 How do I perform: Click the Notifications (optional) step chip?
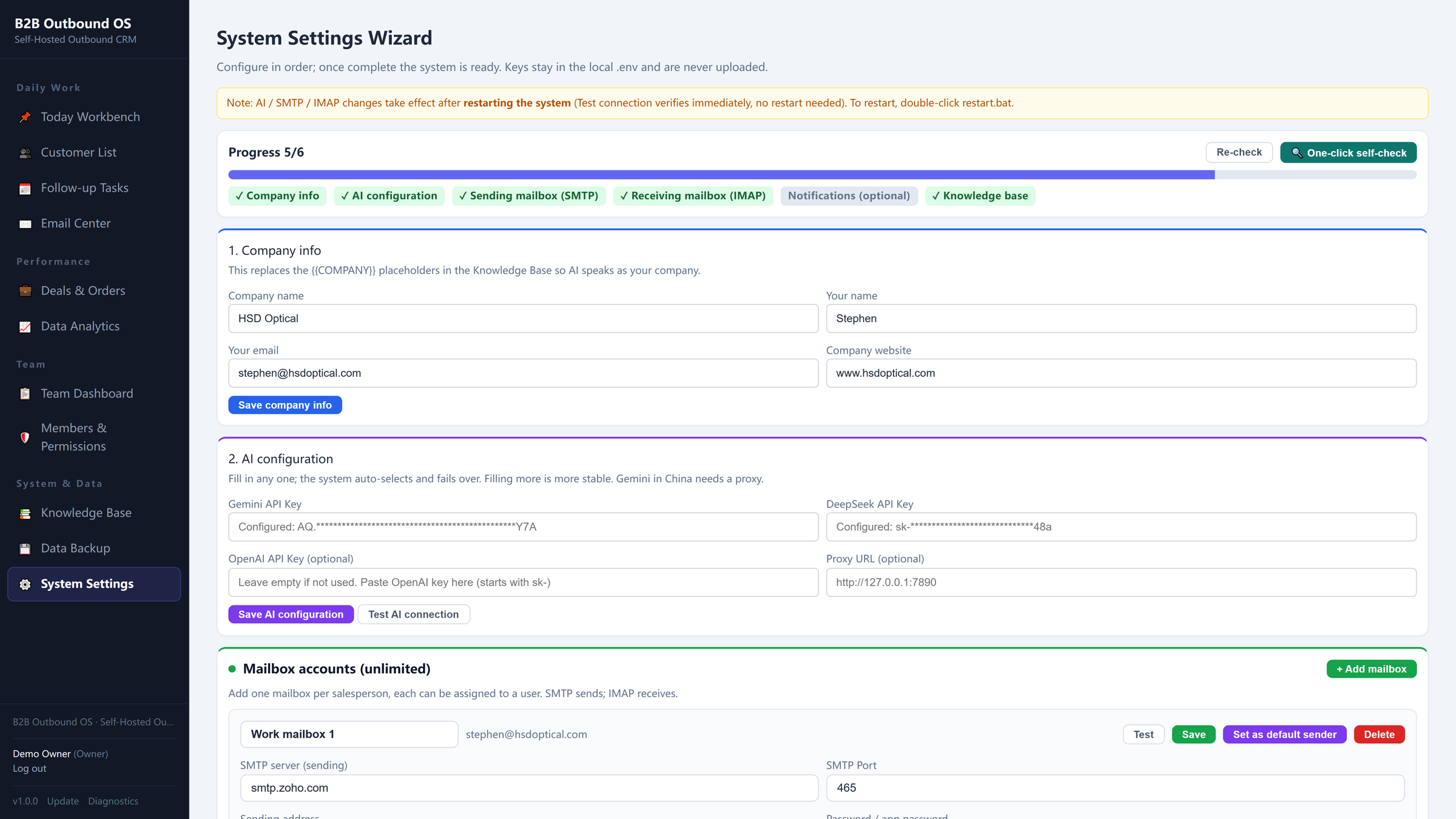click(849, 196)
